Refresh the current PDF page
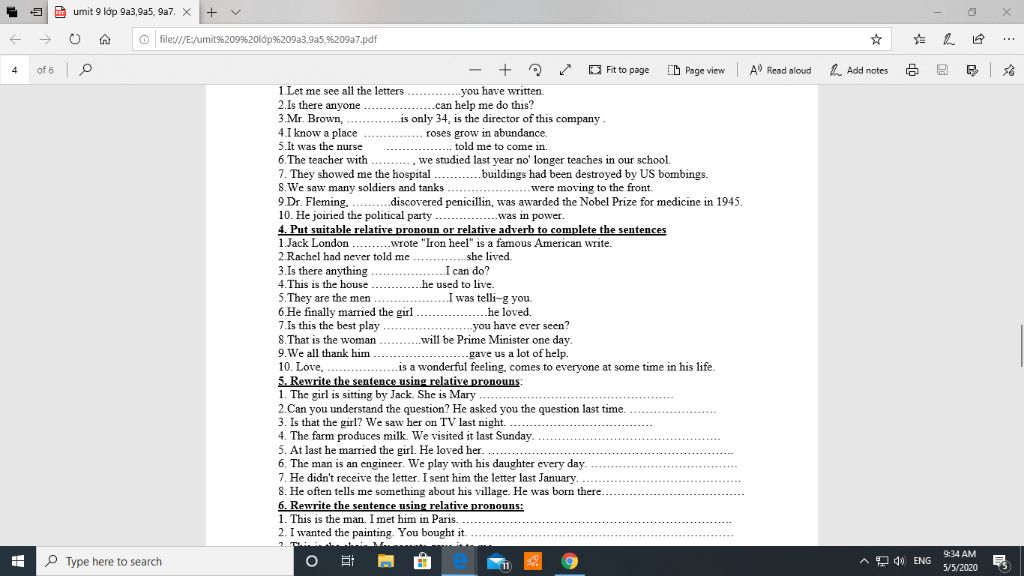This screenshot has height=576, width=1024. point(74,39)
